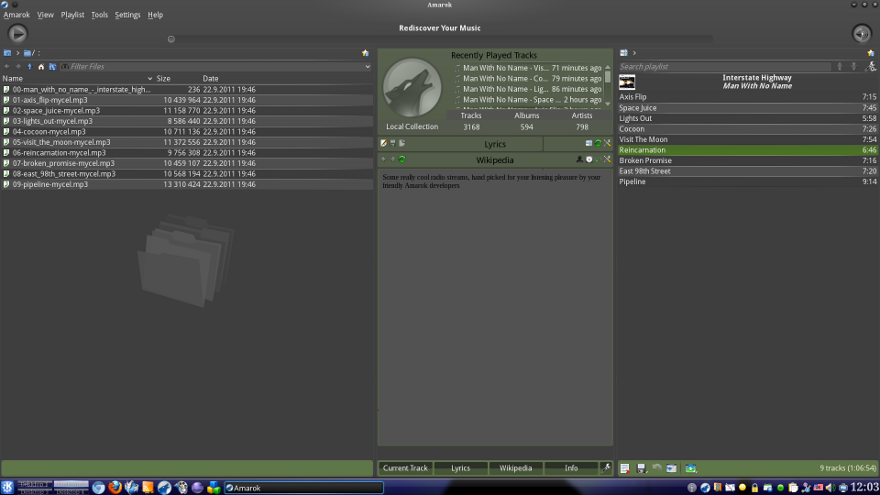Screen dimensions: 880x495
Task: Click the playlist layout breadcrumb icon
Action: click(624, 53)
